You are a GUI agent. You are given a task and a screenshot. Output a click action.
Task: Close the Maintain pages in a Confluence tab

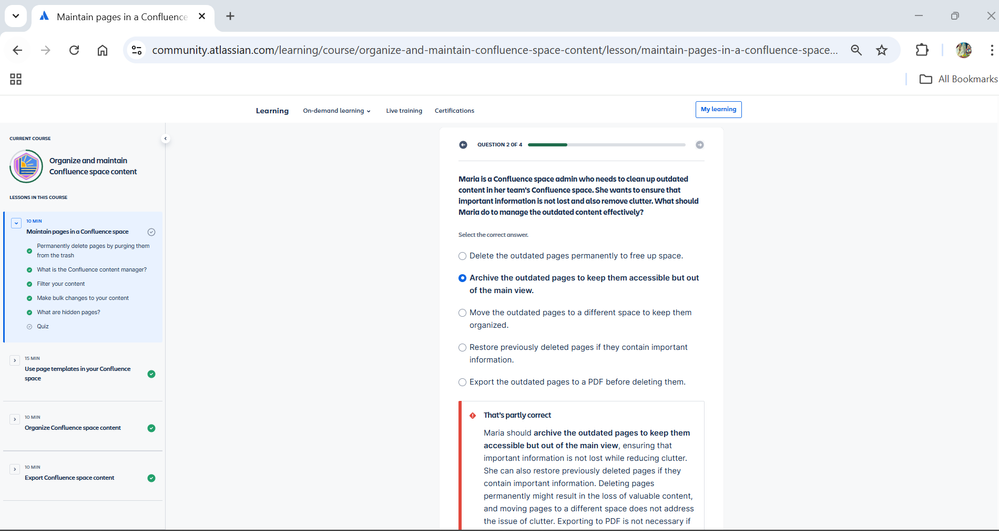202,17
